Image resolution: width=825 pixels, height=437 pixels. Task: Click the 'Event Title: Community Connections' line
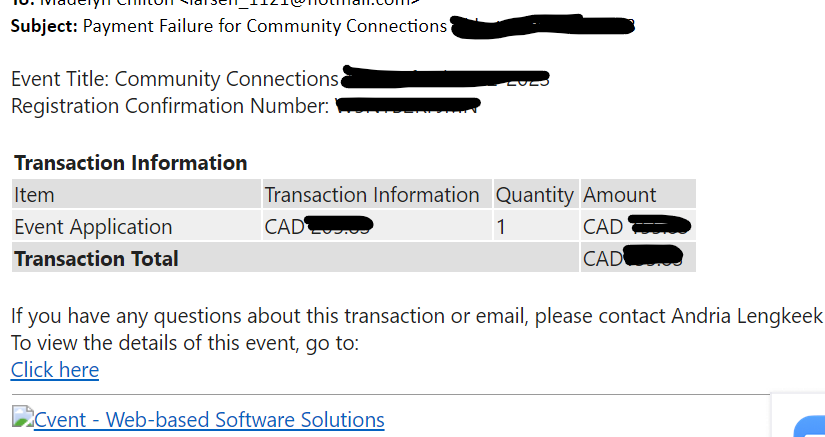click(175, 79)
